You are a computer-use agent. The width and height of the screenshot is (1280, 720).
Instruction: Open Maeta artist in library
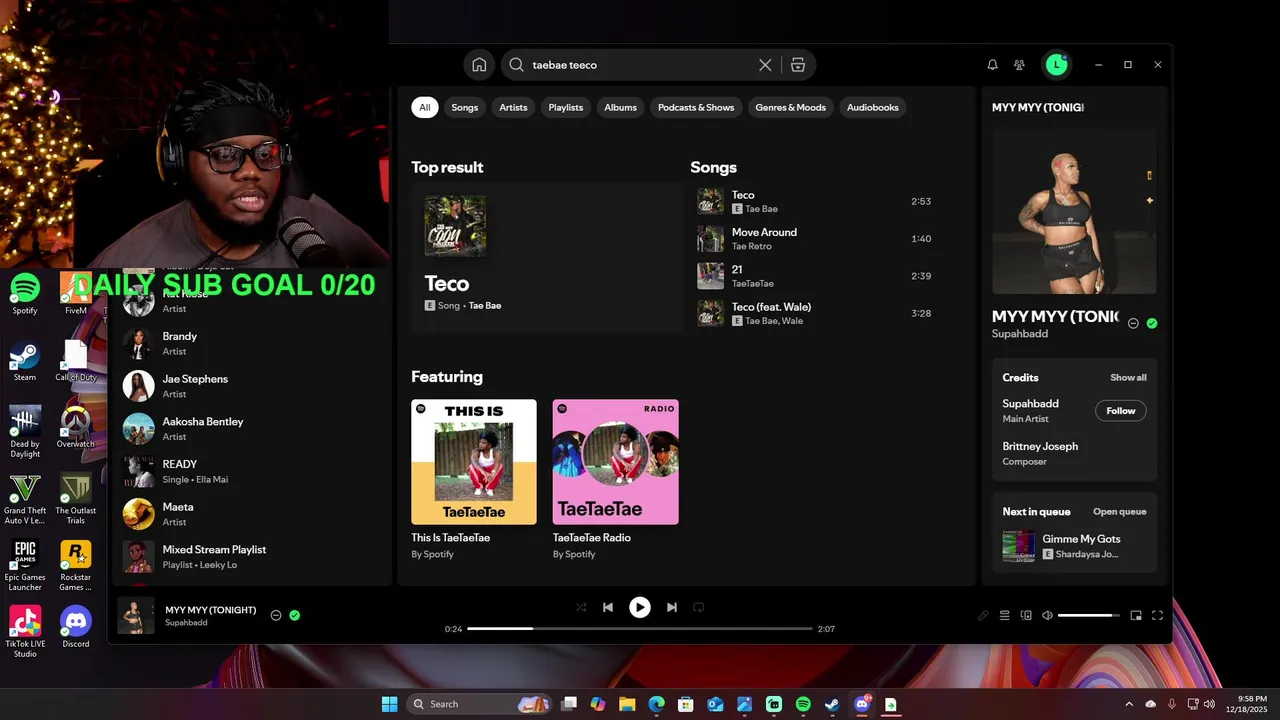[250, 514]
